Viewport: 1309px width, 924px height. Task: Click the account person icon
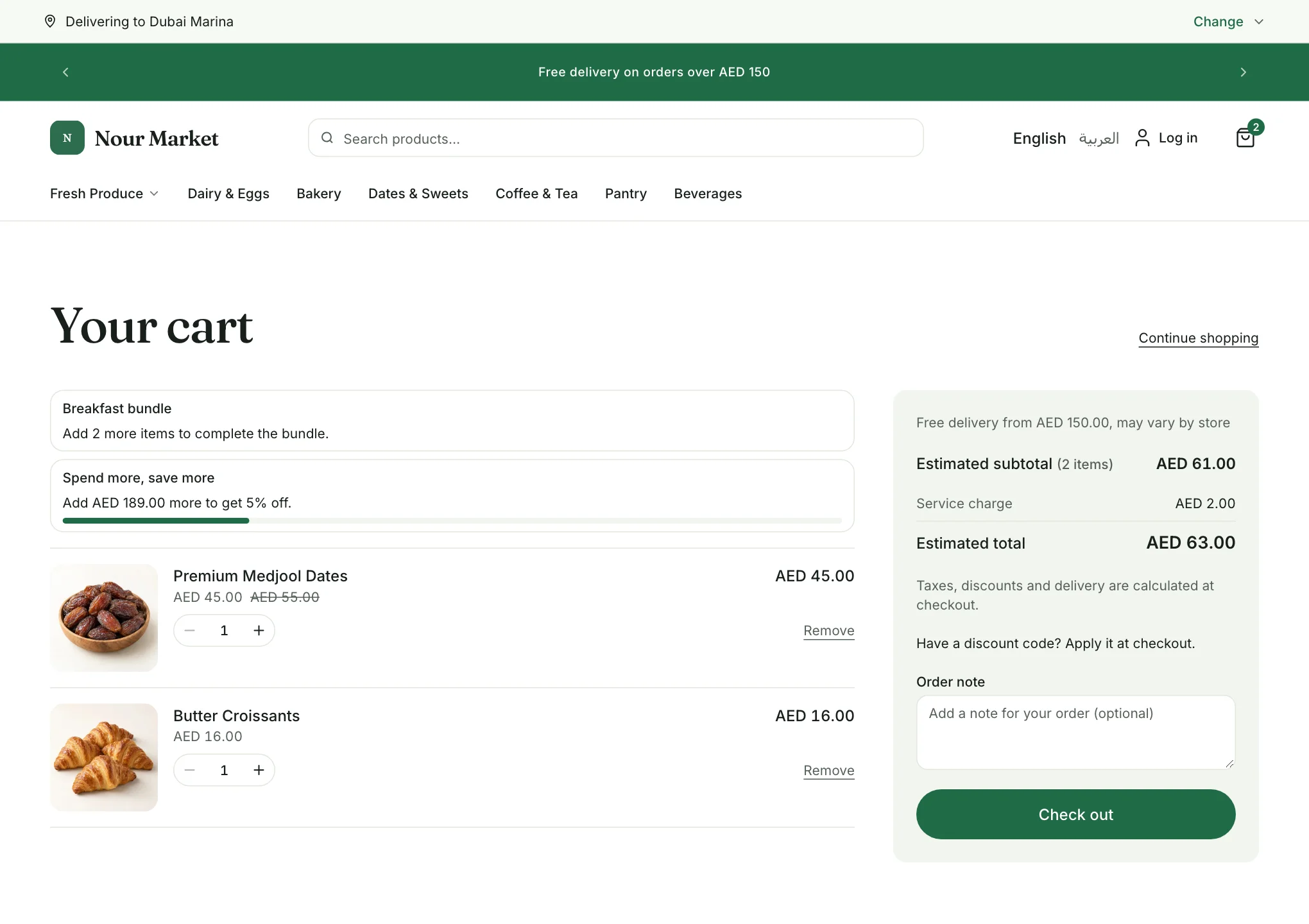[1142, 138]
